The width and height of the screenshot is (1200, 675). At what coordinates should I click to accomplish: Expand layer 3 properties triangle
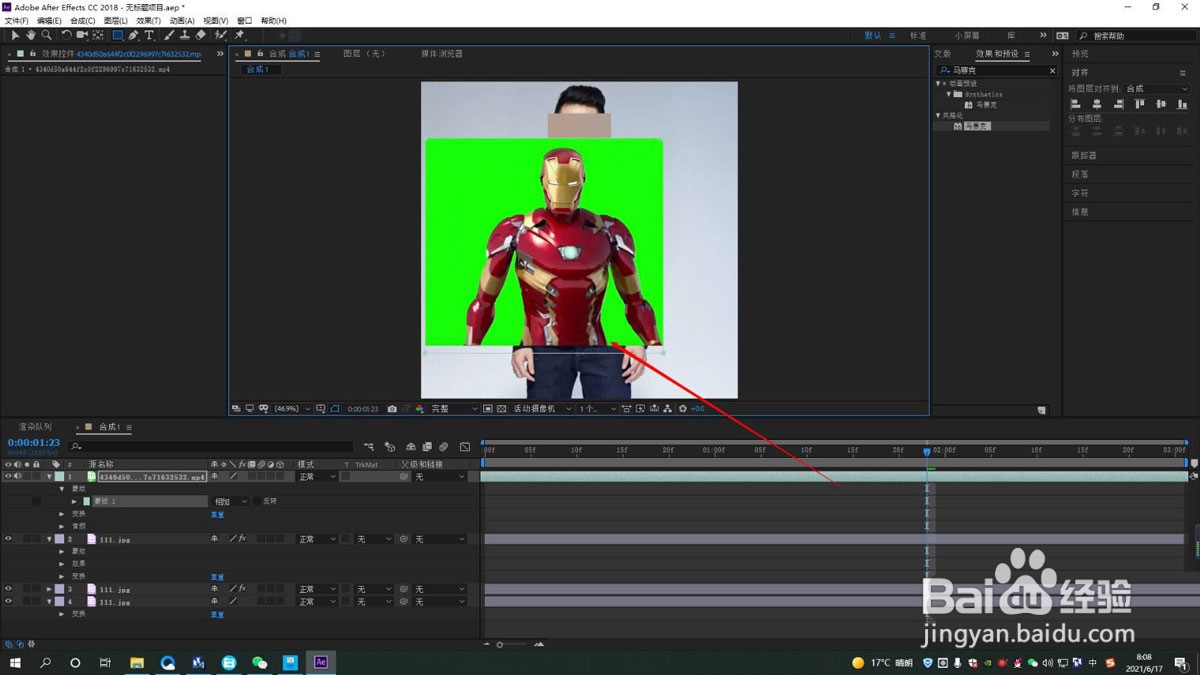[x=49, y=589]
